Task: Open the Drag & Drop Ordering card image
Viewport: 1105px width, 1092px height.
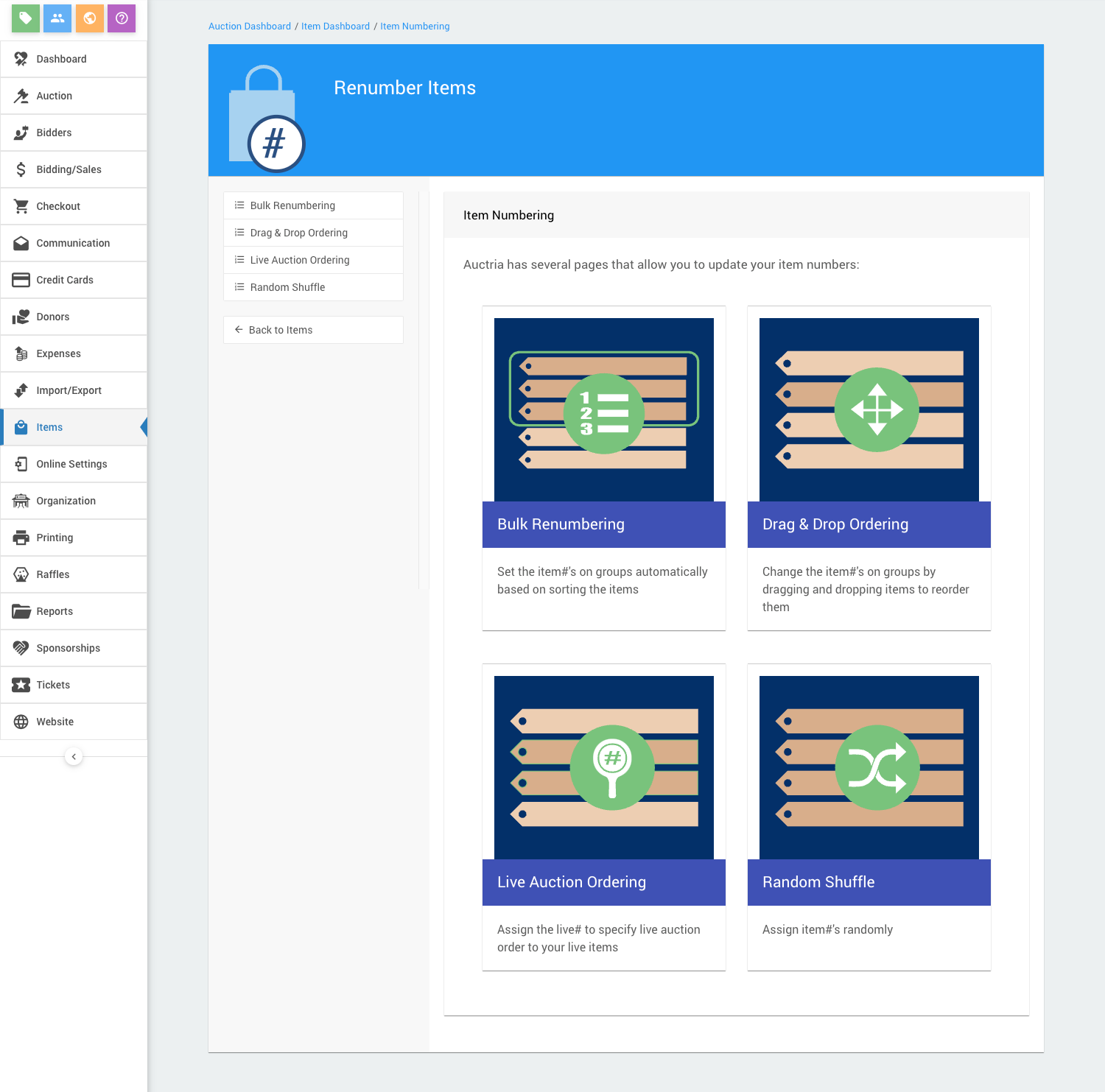Action: click(869, 409)
